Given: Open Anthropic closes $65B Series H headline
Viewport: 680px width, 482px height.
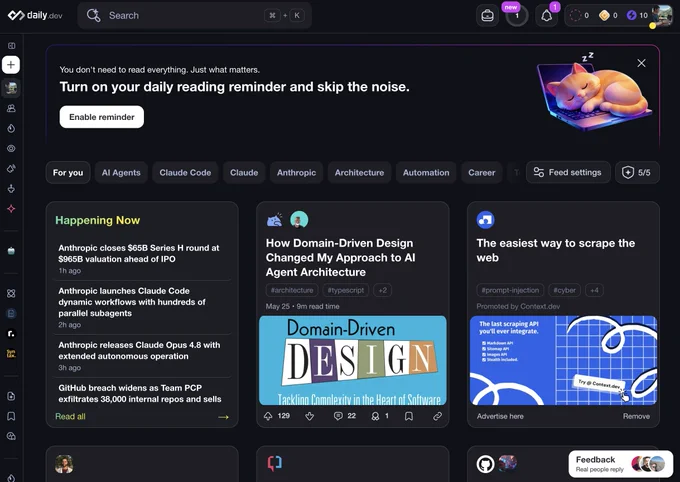Looking at the screenshot, I should click(x=139, y=253).
